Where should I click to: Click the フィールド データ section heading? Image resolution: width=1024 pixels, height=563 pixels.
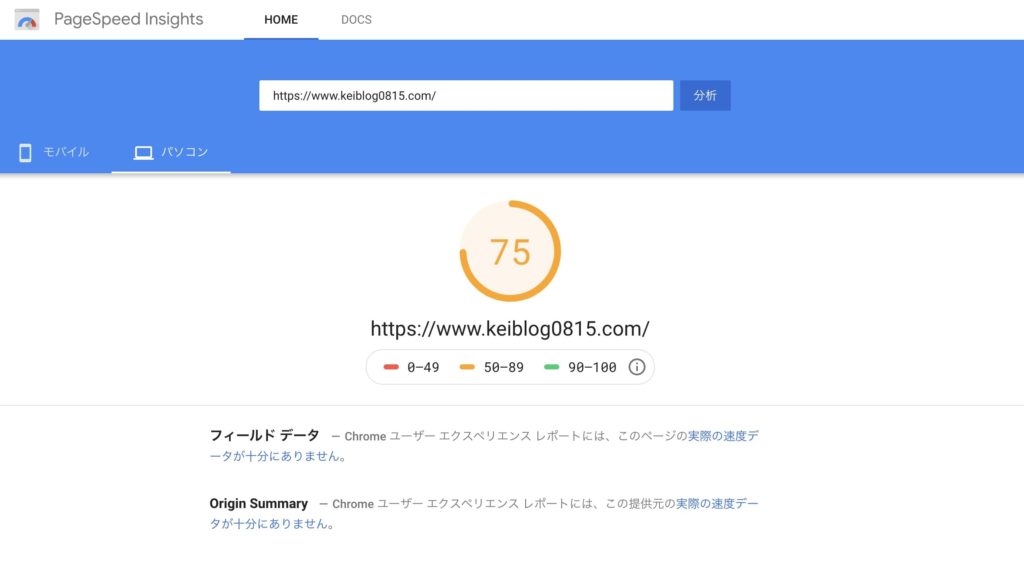pyautogui.click(x=264, y=435)
